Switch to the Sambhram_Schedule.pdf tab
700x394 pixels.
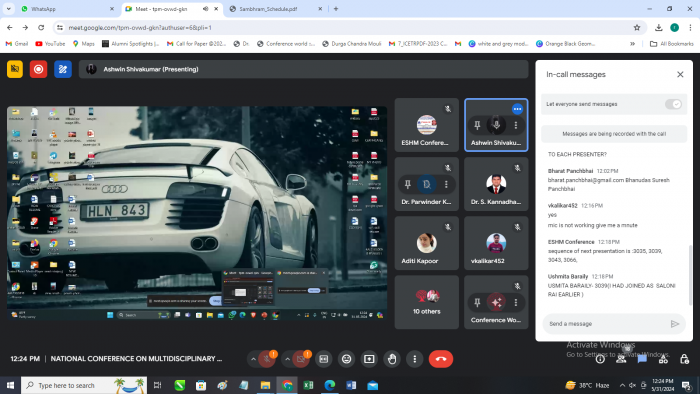[x=276, y=9]
